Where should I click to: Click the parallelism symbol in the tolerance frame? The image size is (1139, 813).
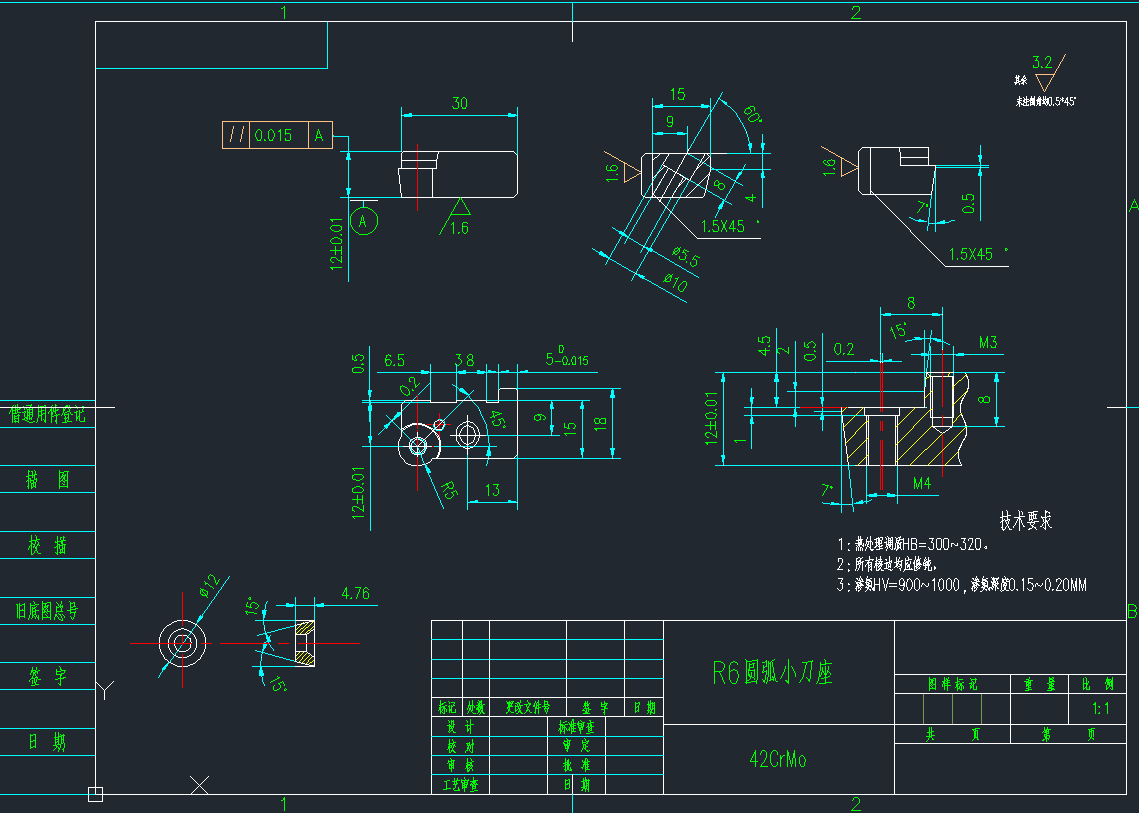[236, 136]
